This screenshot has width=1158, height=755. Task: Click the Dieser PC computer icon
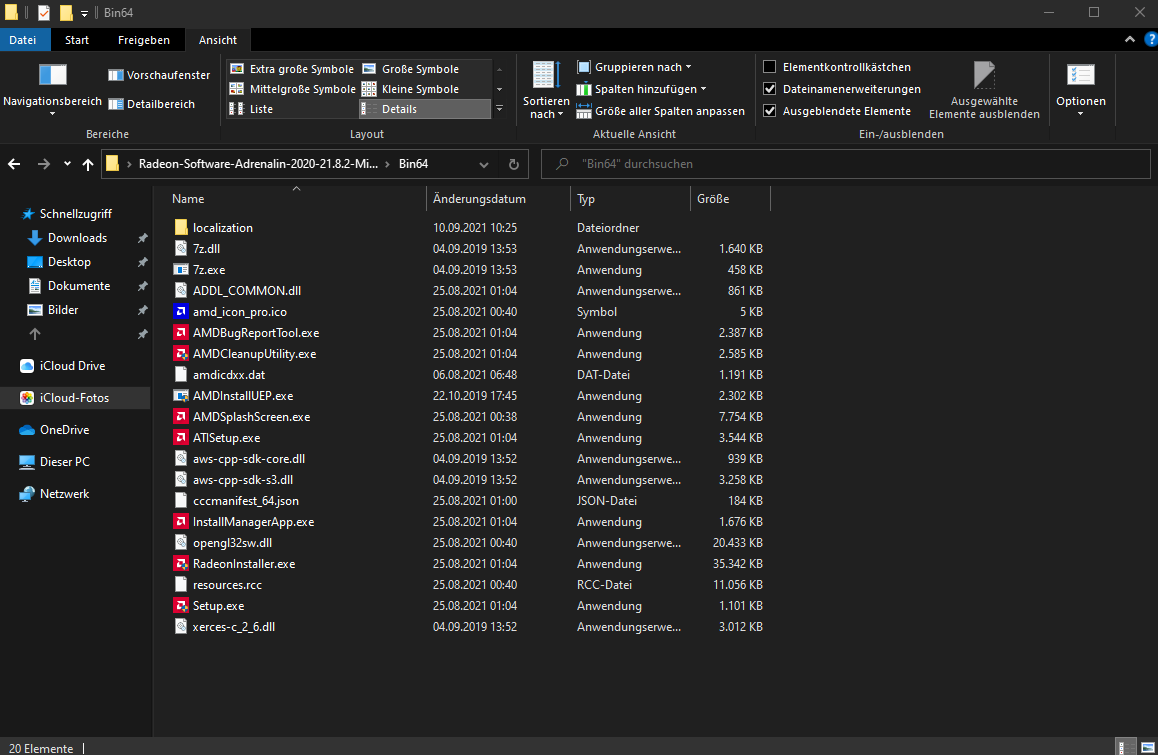pos(27,462)
